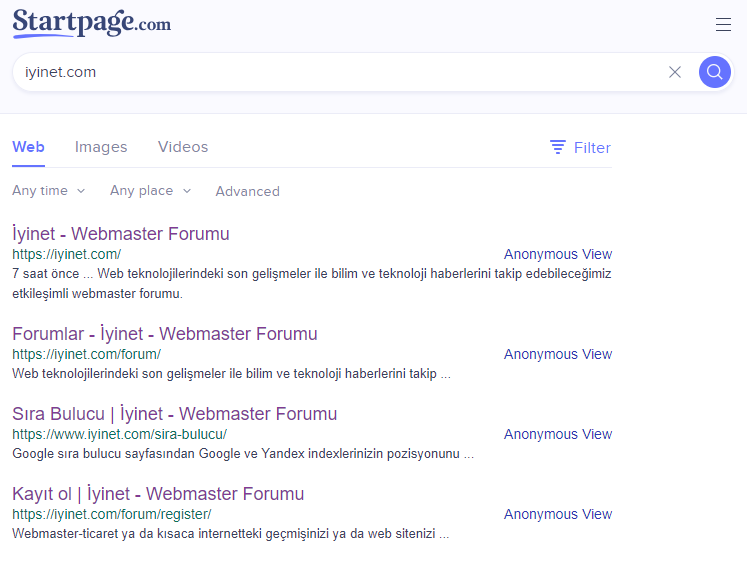Click snippet text starting "7 saat önce"
The image size is (747, 563).
312,283
